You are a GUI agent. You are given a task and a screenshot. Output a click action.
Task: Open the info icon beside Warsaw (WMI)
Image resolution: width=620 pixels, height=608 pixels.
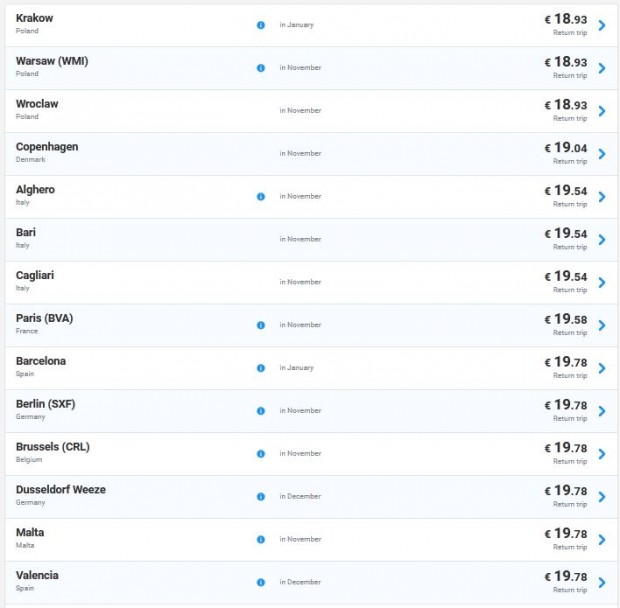pyautogui.click(x=261, y=68)
